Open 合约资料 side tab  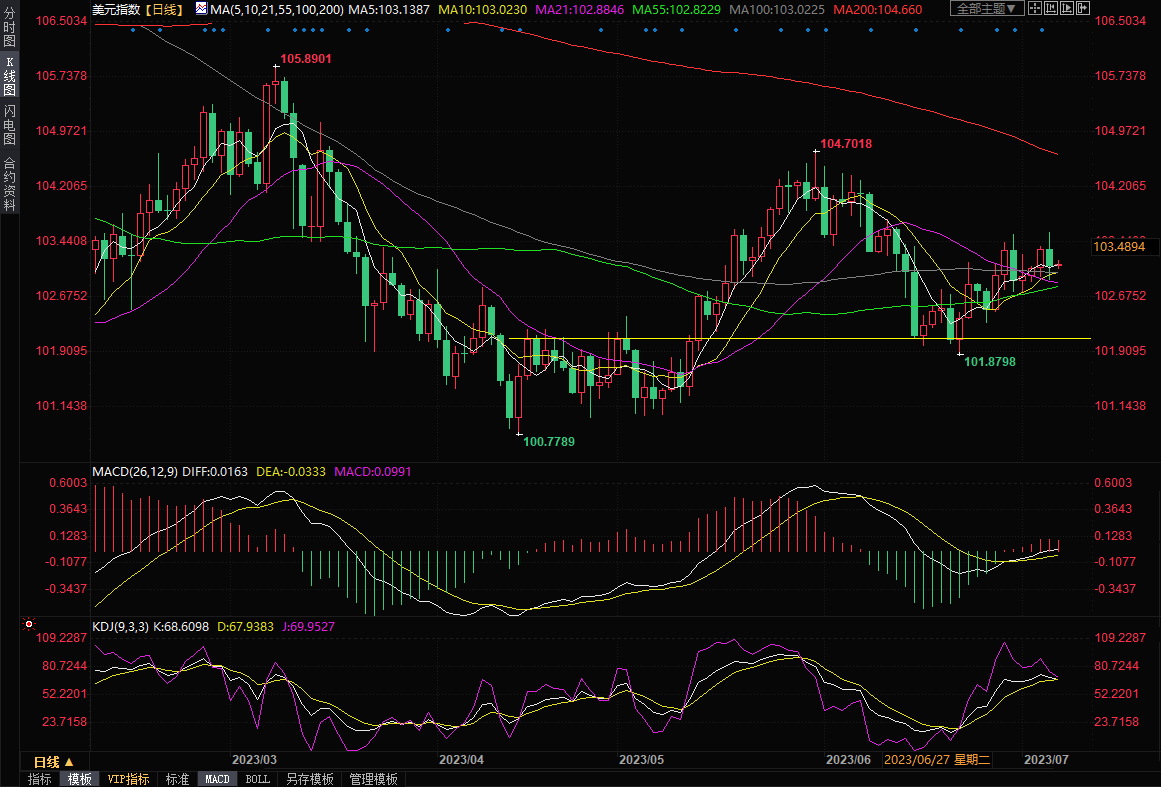click(x=9, y=183)
